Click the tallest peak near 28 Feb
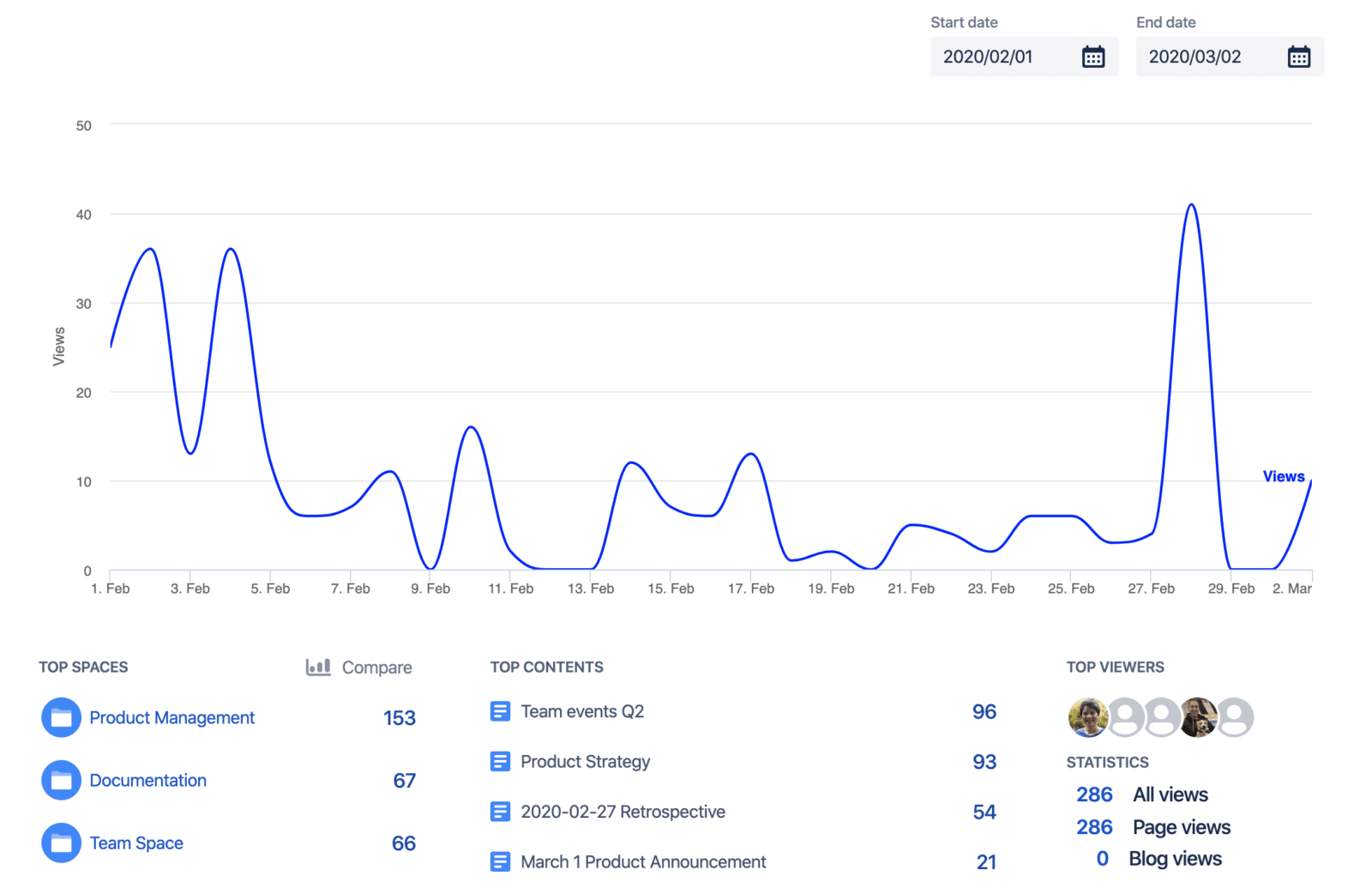This screenshot has width=1372, height=888. 1191,206
